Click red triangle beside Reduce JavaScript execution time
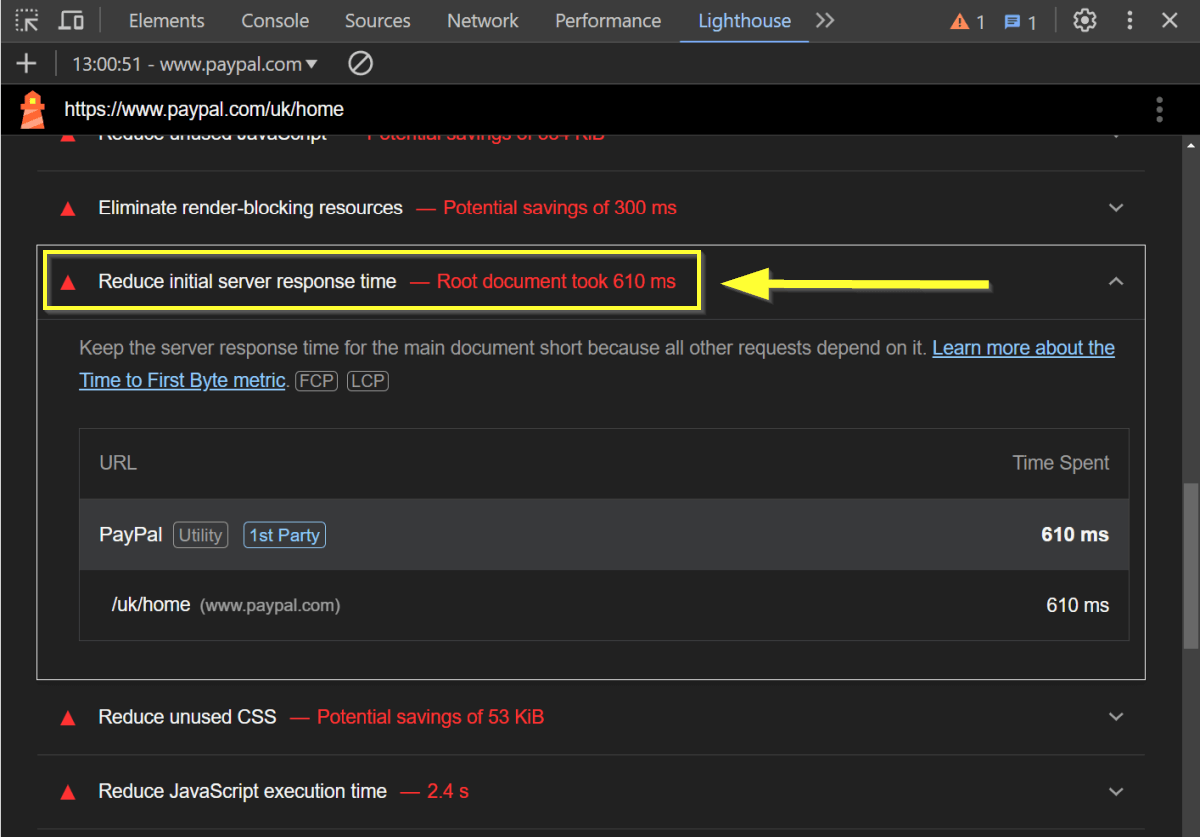This screenshot has width=1200, height=837. pyautogui.click(x=68, y=792)
